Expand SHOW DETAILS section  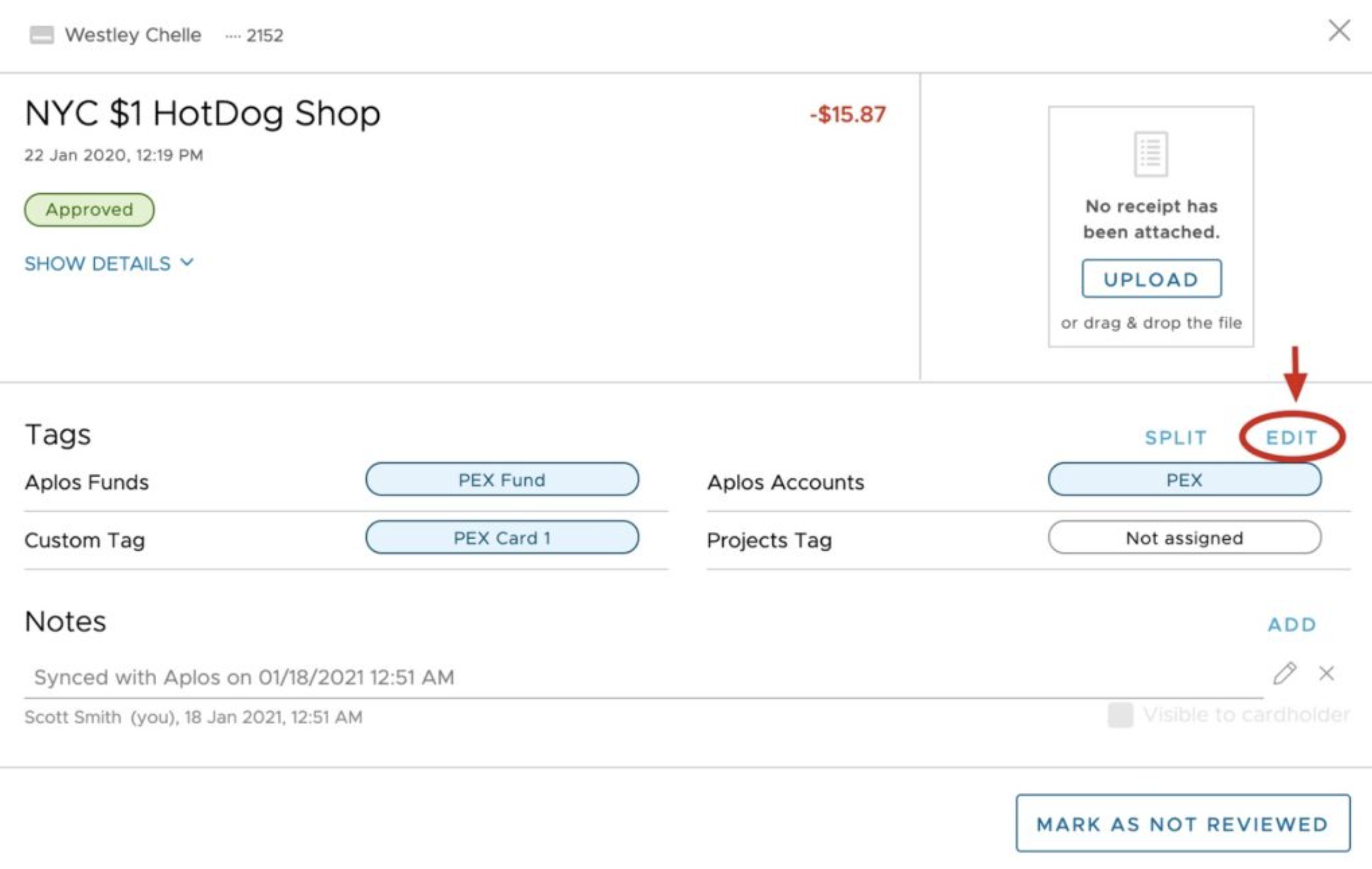tap(109, 263)
